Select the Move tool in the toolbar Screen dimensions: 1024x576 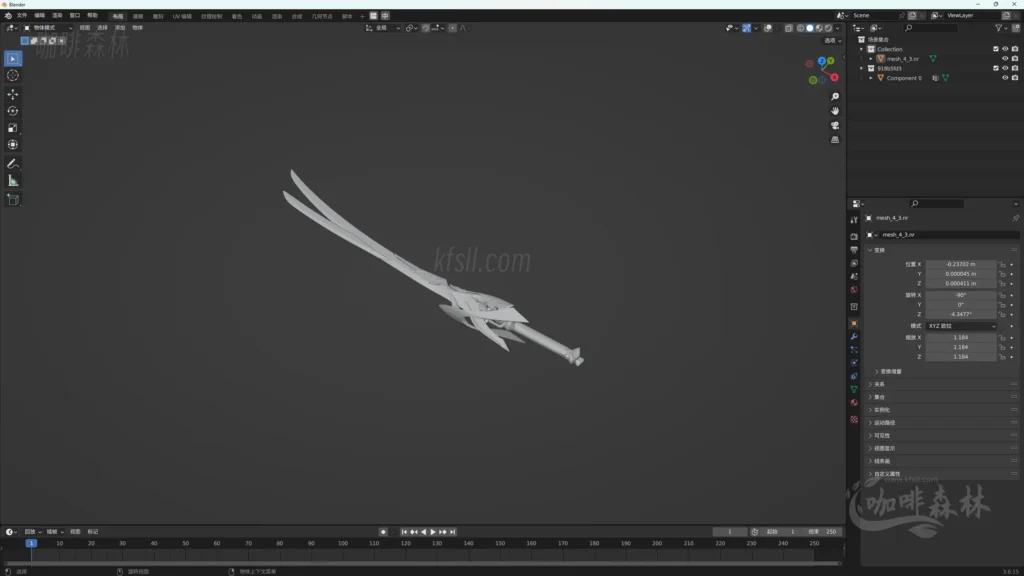[x=13, y=93]
